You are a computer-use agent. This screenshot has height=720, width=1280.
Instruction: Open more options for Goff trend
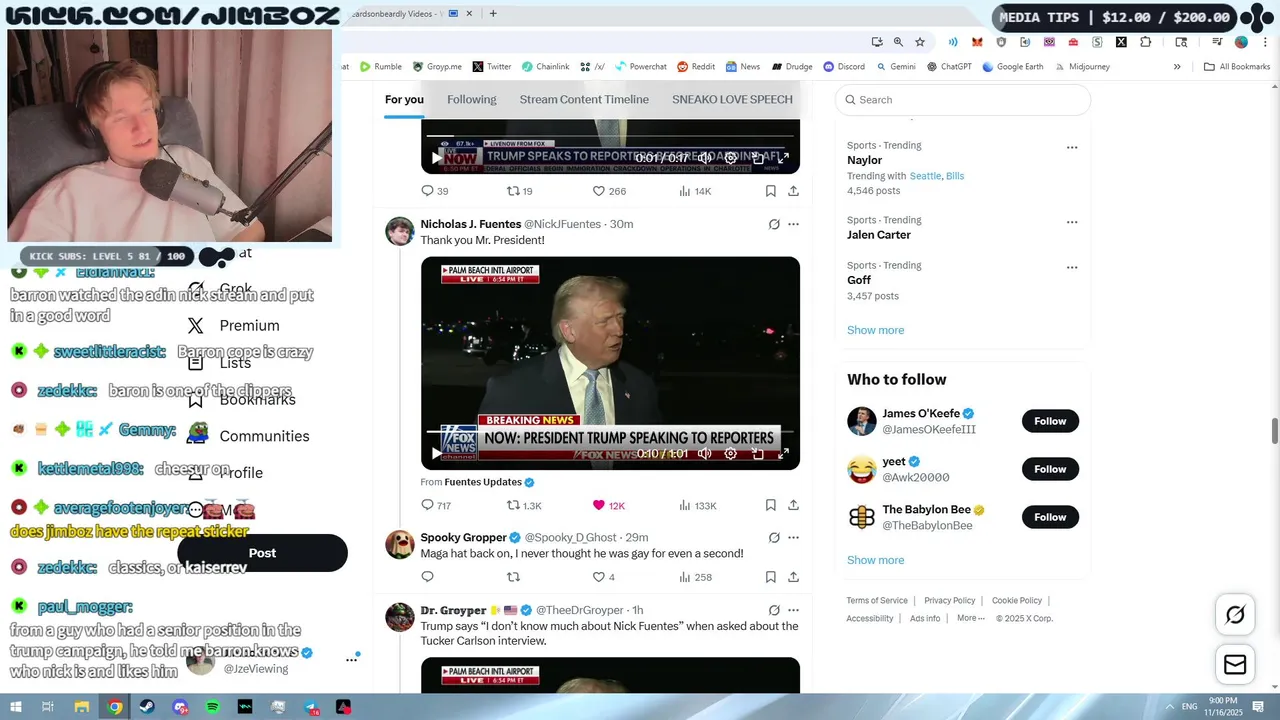[1072, 267]
